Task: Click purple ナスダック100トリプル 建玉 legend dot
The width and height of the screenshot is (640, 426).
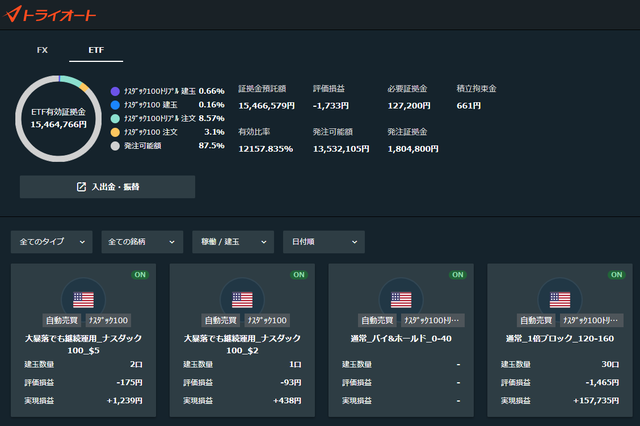Action: tap(115, 91)
